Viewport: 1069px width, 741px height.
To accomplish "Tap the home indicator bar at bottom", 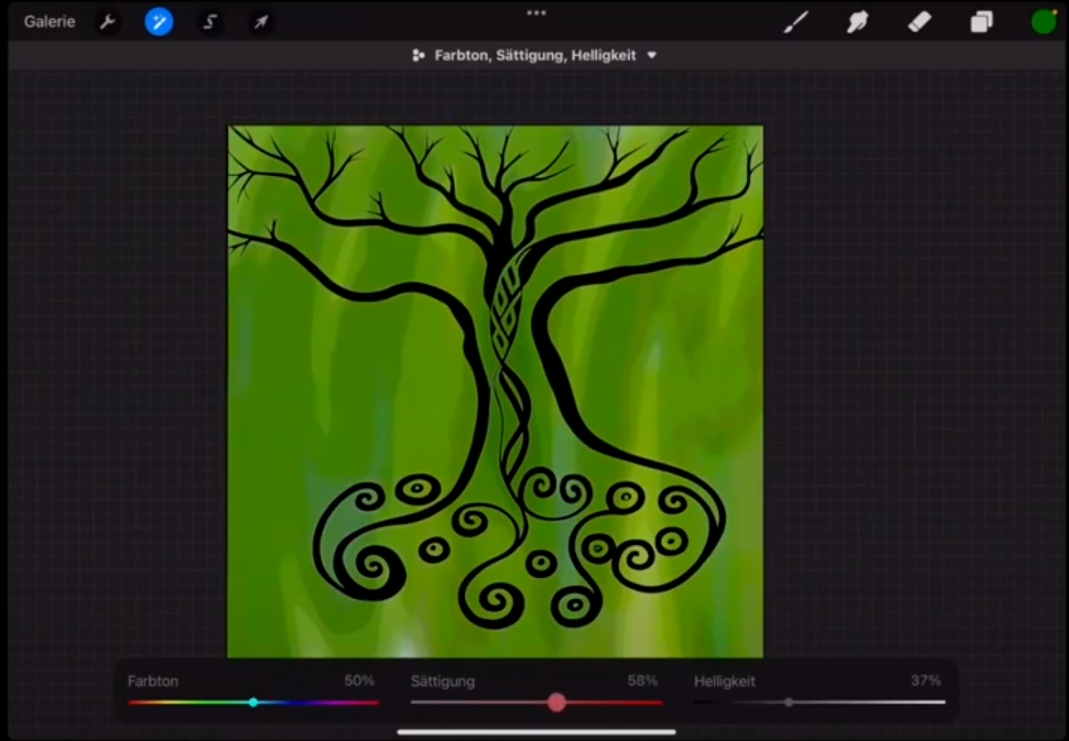I will pos(536,732).
